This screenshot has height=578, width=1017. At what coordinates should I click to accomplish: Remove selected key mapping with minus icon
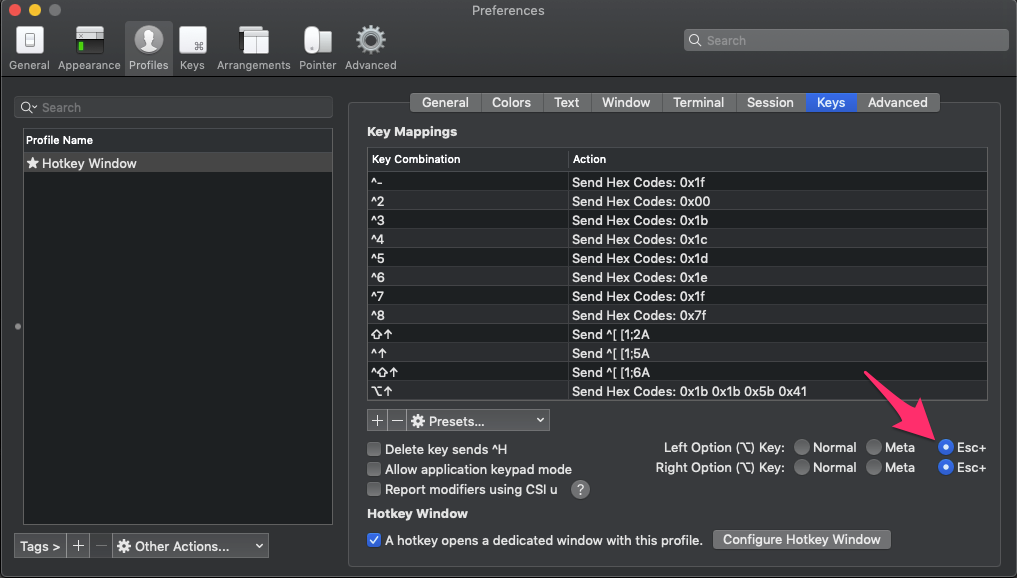click(x=396, y=420)
